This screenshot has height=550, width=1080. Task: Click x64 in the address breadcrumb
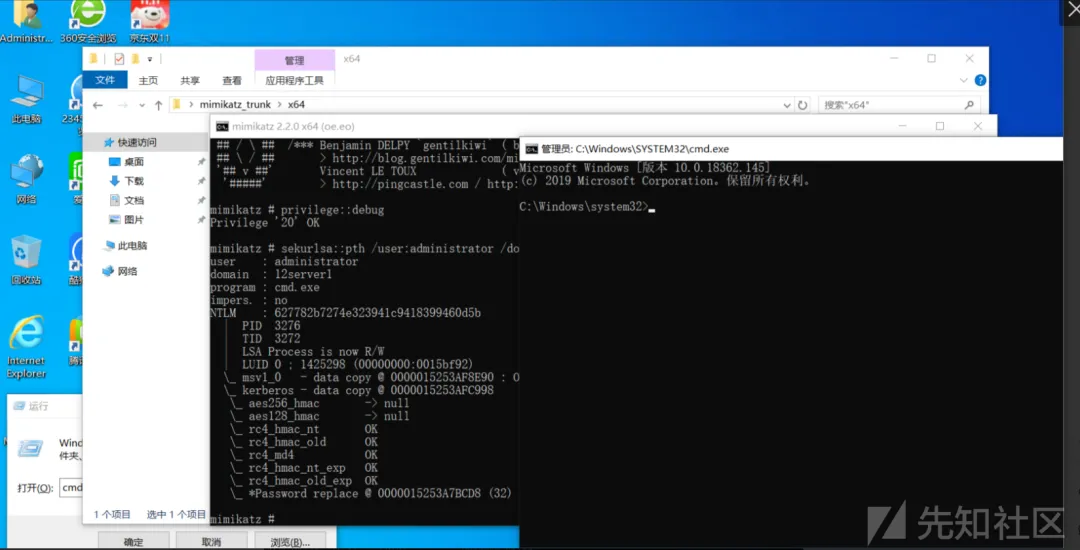(296, 105)
